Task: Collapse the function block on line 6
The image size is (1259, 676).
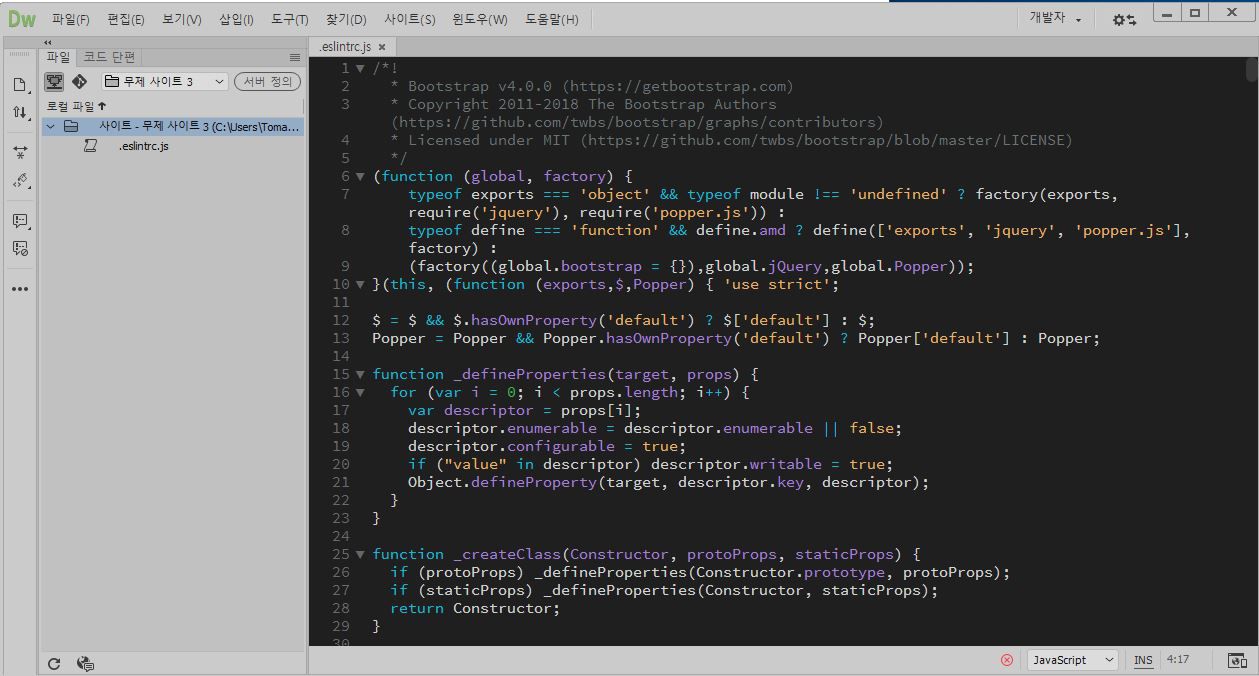Action: tap(359, 176)
